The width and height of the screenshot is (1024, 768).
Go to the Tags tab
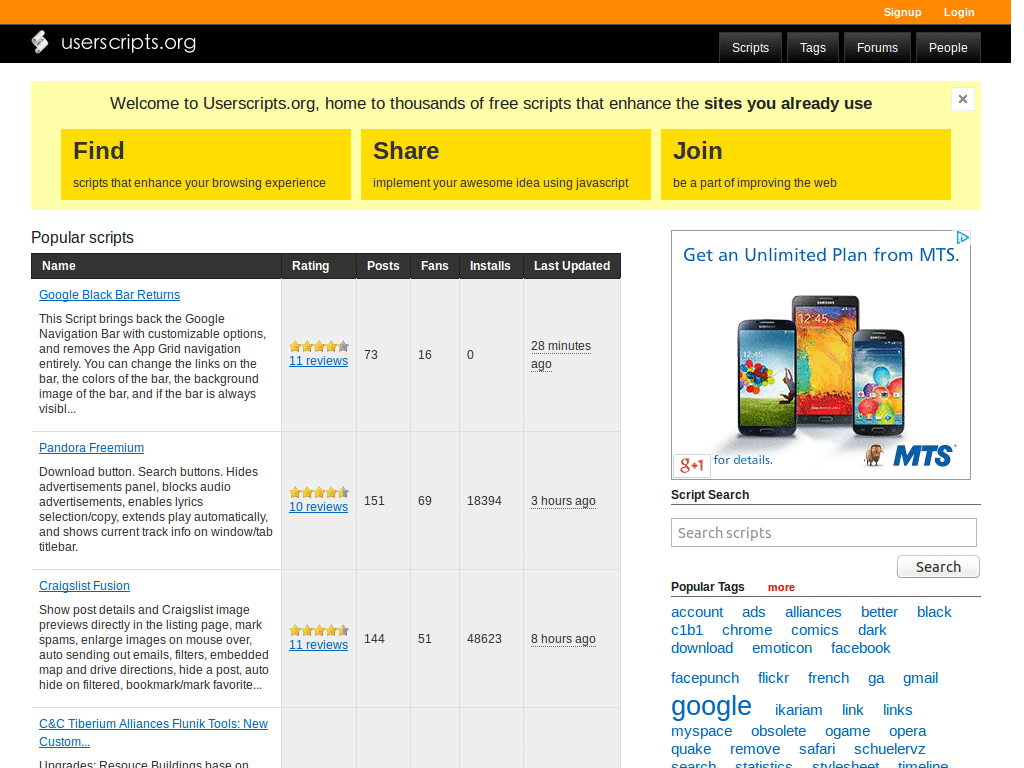pyautogui.click(x=813, y=47)
